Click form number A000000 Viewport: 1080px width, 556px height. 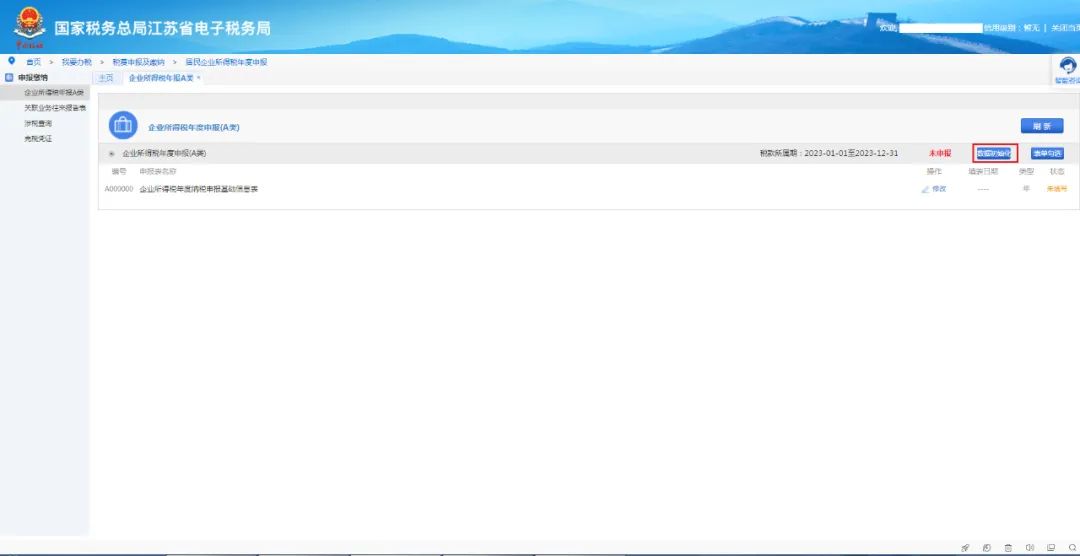(x=119, y=189)
